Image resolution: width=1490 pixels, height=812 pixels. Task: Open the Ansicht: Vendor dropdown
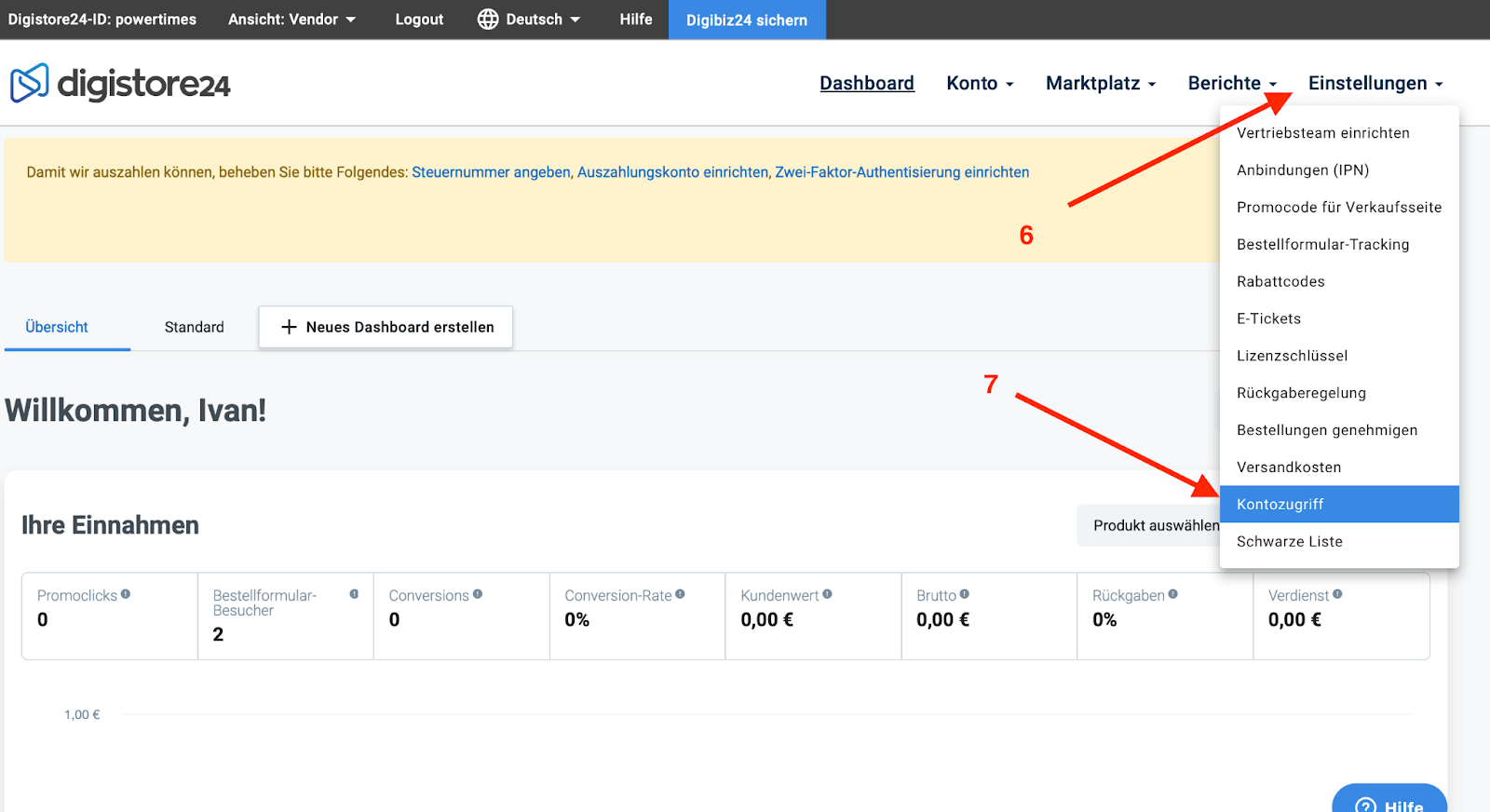coord(291,20)
